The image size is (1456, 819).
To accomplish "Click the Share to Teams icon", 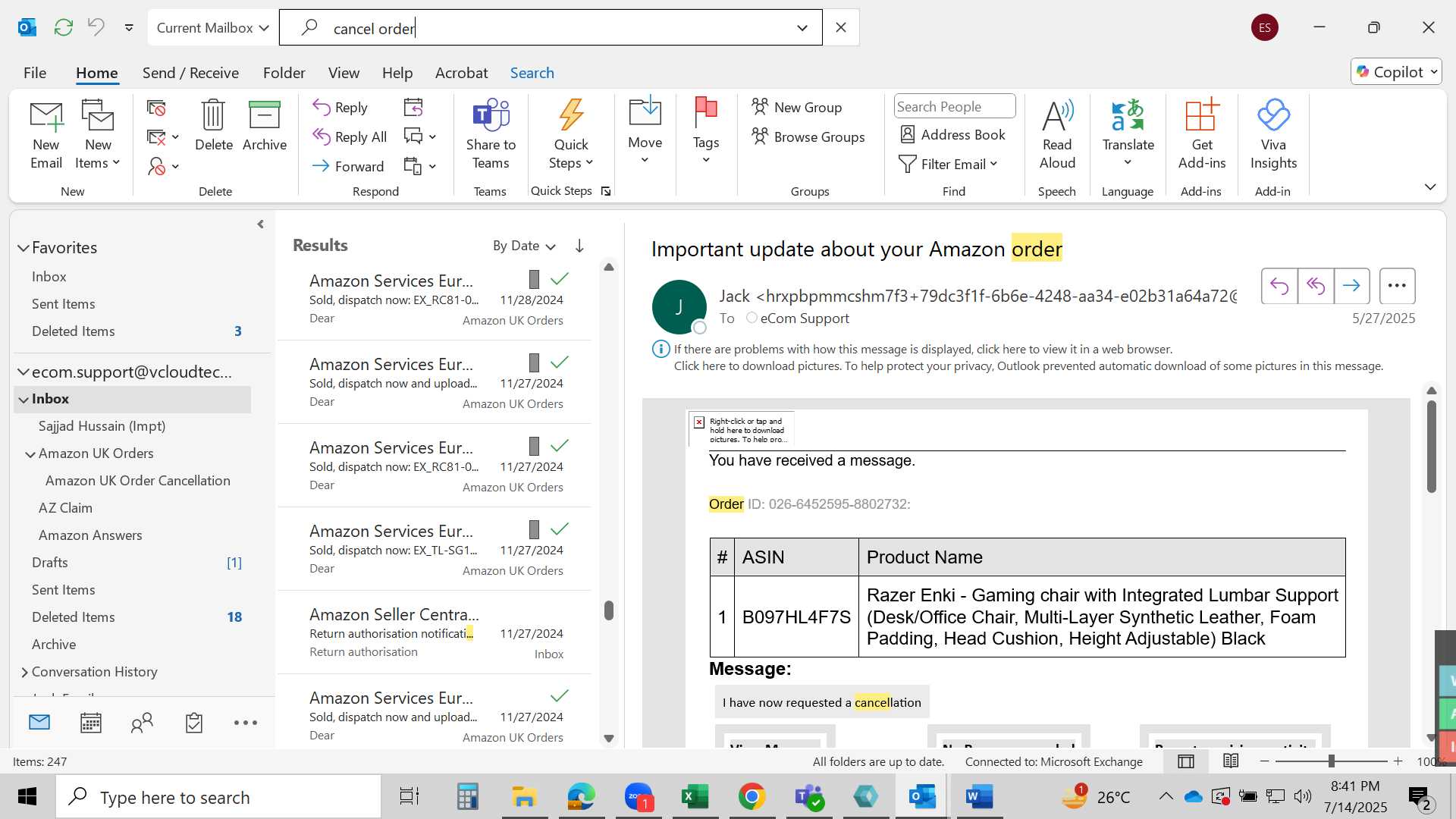I will 491,135.
